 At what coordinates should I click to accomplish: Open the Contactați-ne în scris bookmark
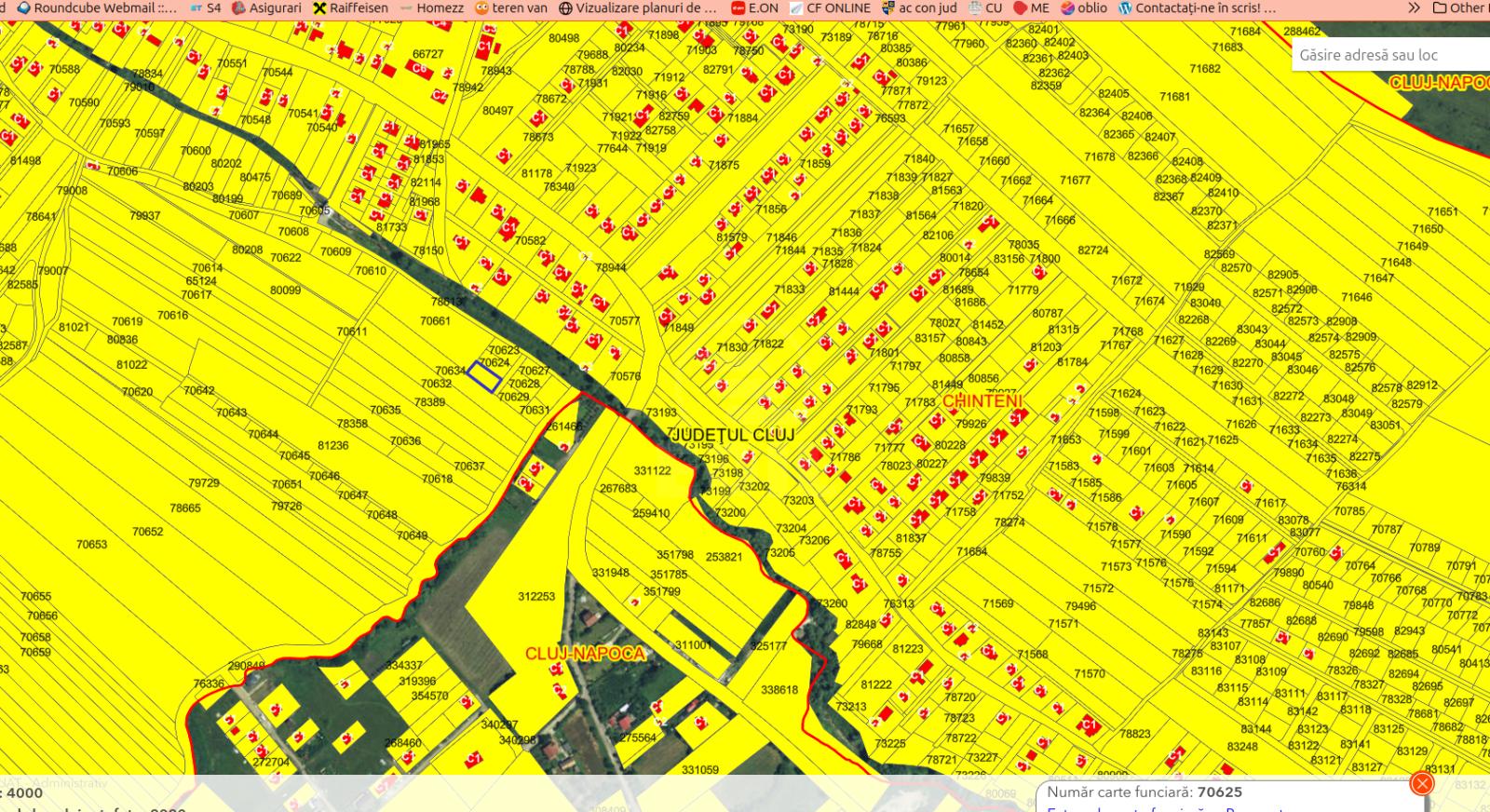(1197, 7)
